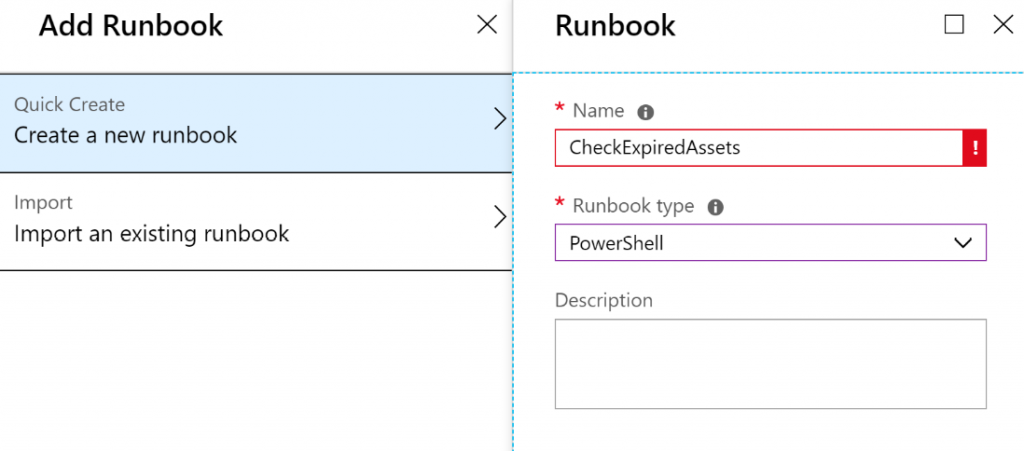The height and width of the screenshot is (451, 1024).
Task: Click the Description label
Action: (x=603, y=300)
